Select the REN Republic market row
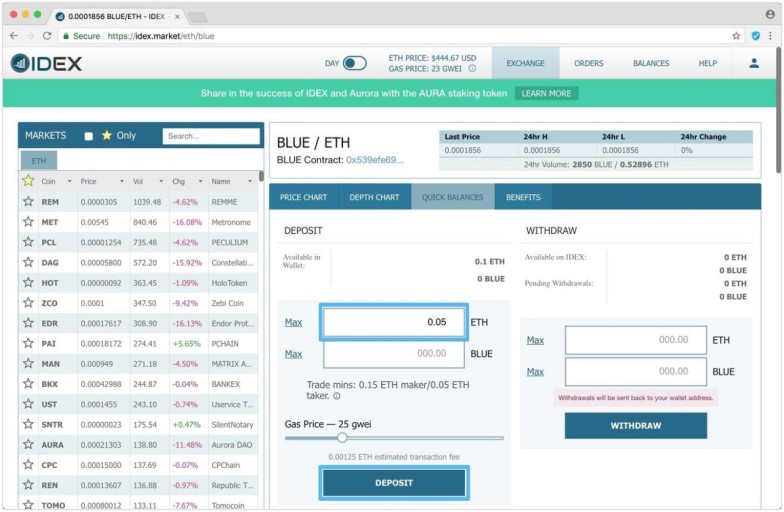Image resolution: width=784 pixels, height=512 pixels. [138, 485]
